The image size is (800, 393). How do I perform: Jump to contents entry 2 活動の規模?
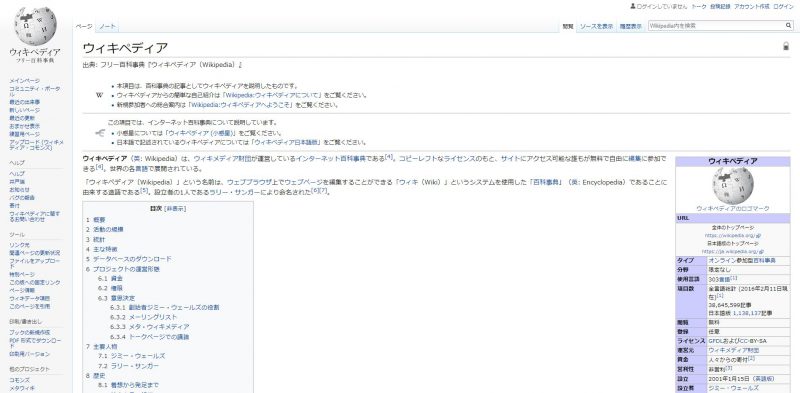point(105,230)
